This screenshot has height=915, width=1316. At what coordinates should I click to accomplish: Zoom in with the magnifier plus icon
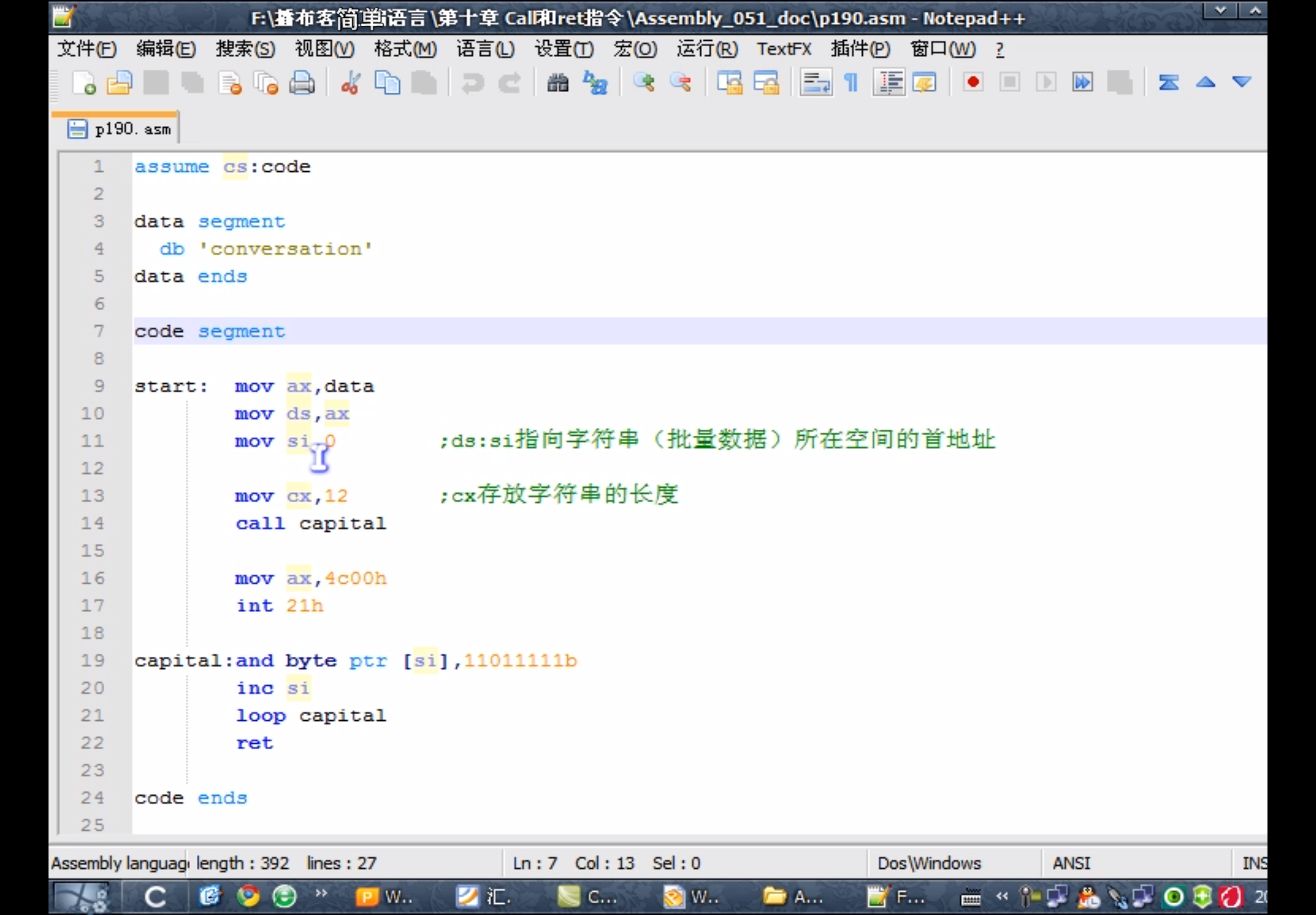tap(644, 83)
